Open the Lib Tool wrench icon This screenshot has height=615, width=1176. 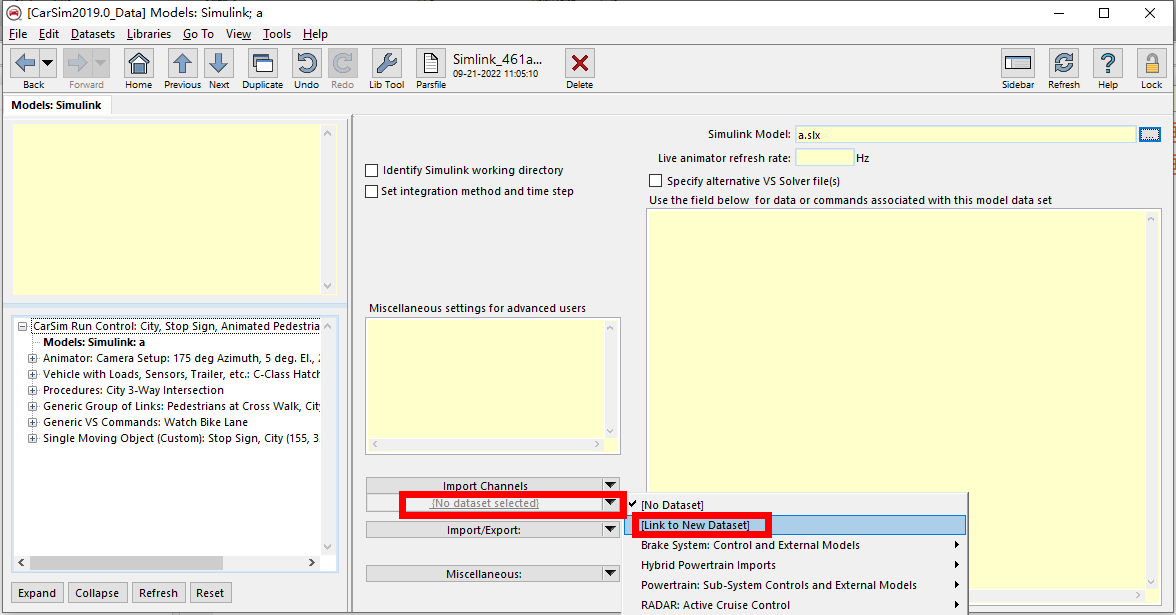pos(386,63)
